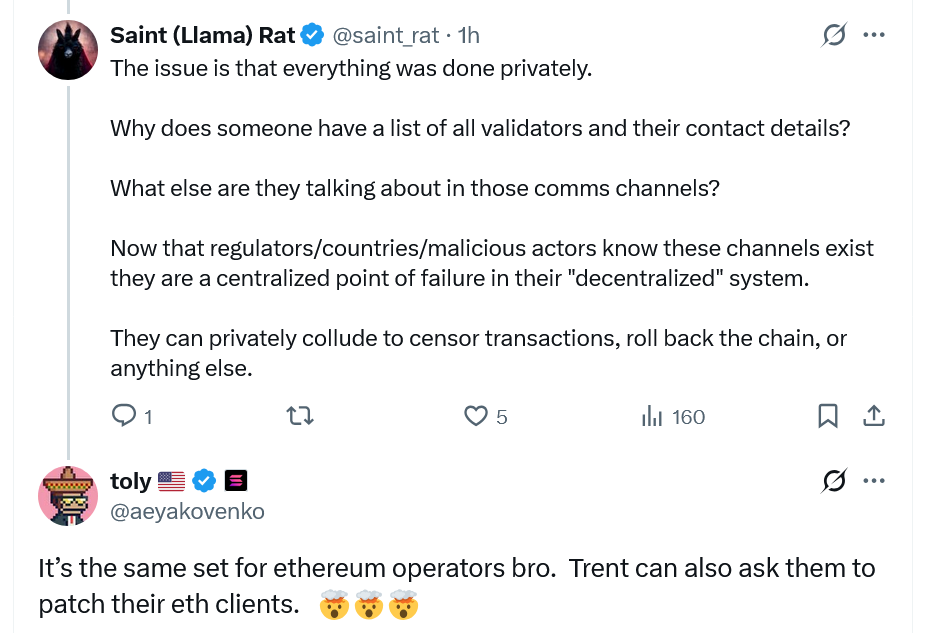
Task: Click the 1h timestamp link
Action: (x=468, y=36)
